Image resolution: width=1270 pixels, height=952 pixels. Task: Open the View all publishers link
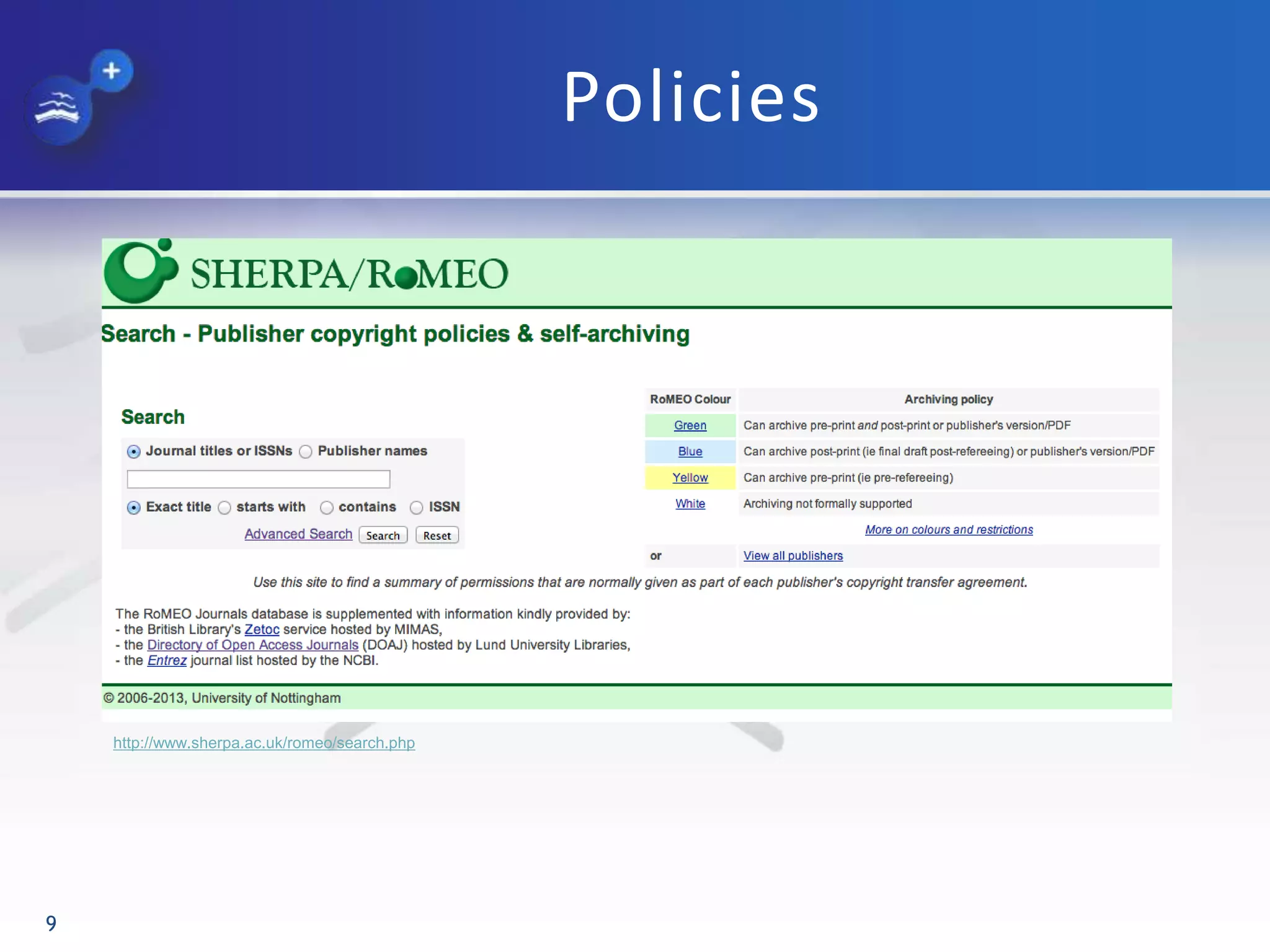(x=793, y=555)
